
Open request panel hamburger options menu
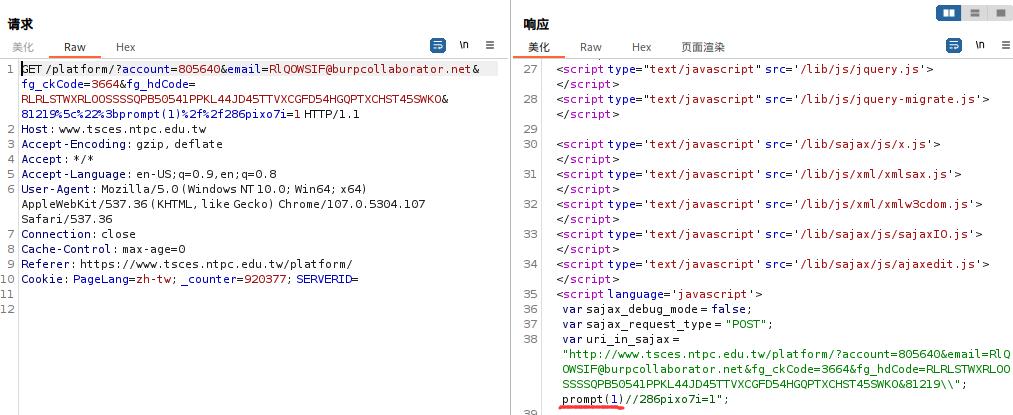(x=490, y=45)
